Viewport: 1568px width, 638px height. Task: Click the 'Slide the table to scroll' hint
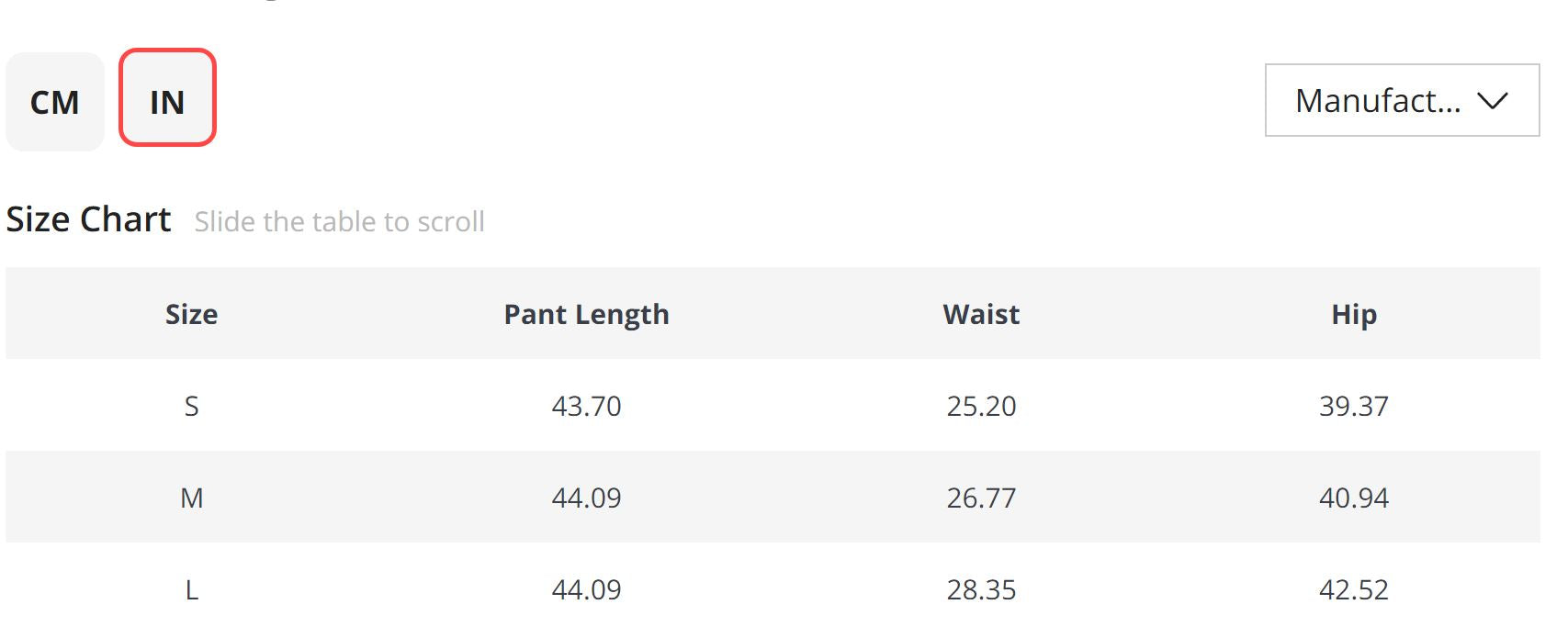(339, 222)
